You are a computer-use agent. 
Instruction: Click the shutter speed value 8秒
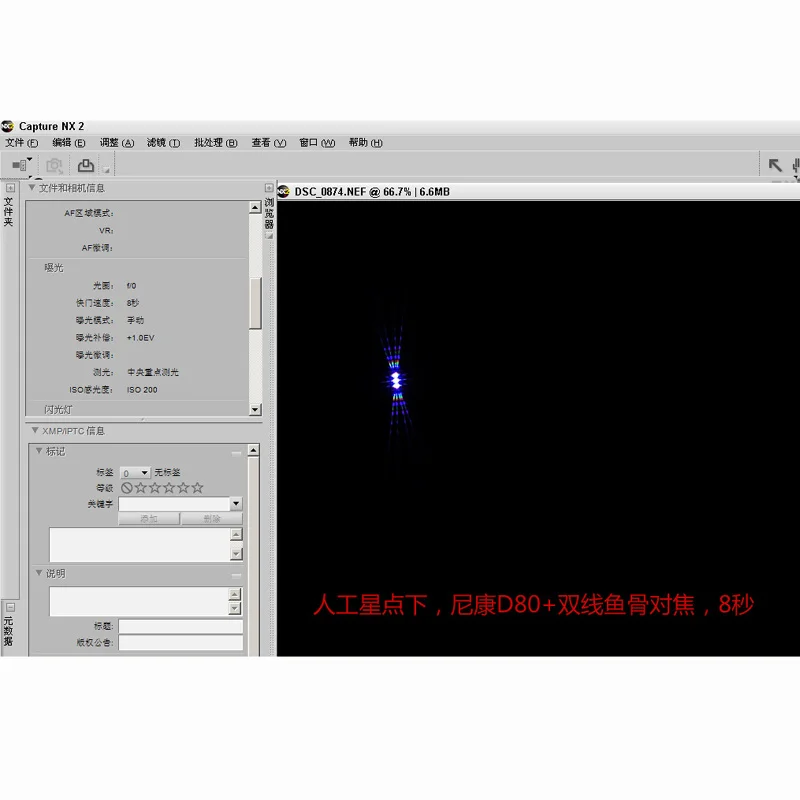point(133,303)
